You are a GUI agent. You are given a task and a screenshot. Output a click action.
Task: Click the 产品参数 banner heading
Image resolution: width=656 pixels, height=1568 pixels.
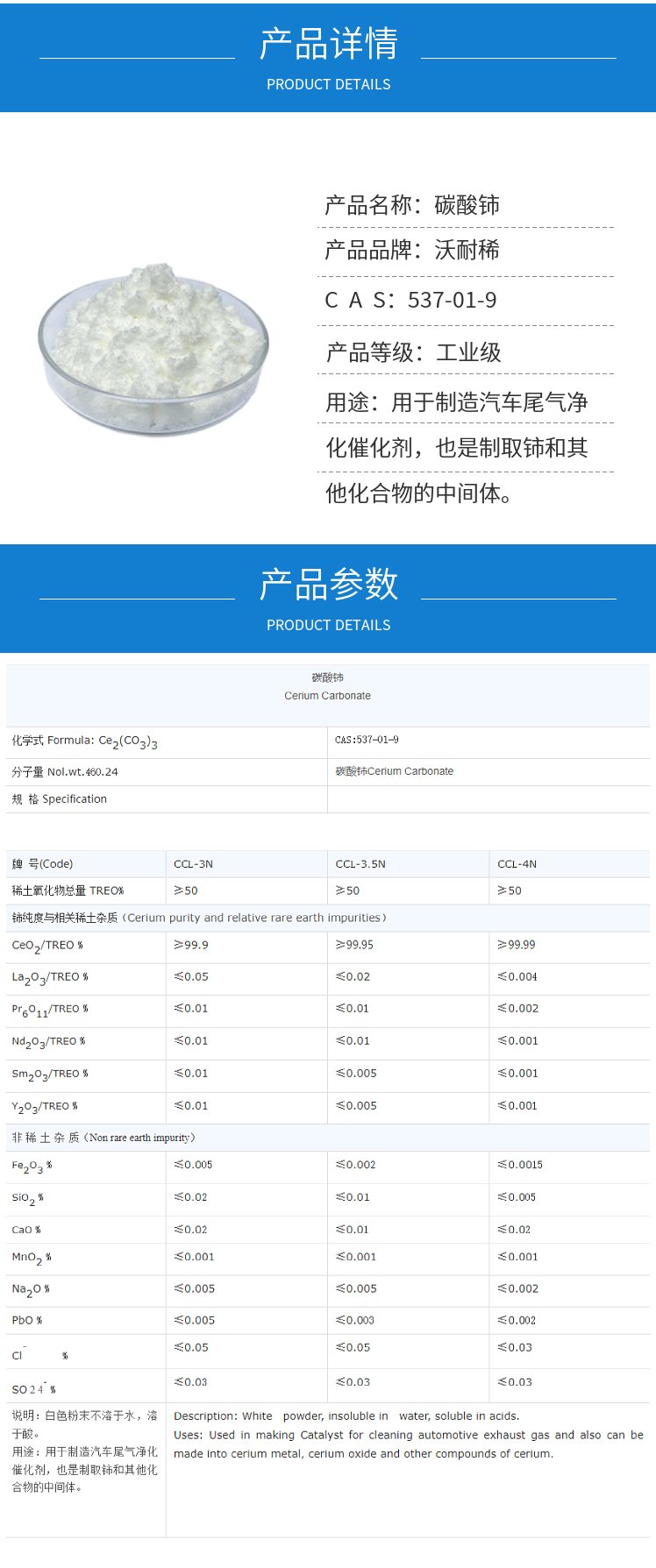pos(328,585)
